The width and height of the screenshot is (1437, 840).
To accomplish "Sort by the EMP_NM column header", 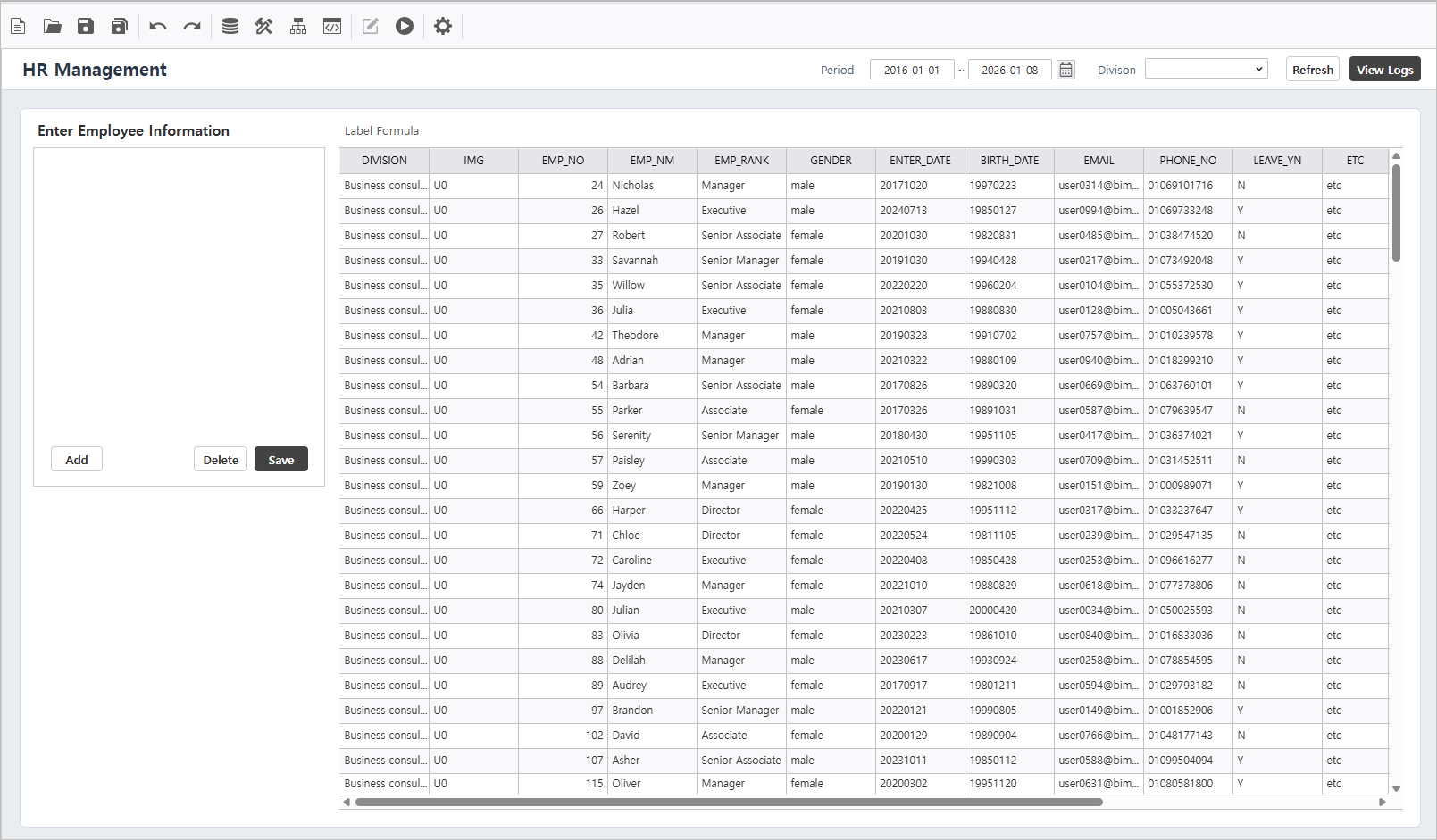I will tap(652, 161).
